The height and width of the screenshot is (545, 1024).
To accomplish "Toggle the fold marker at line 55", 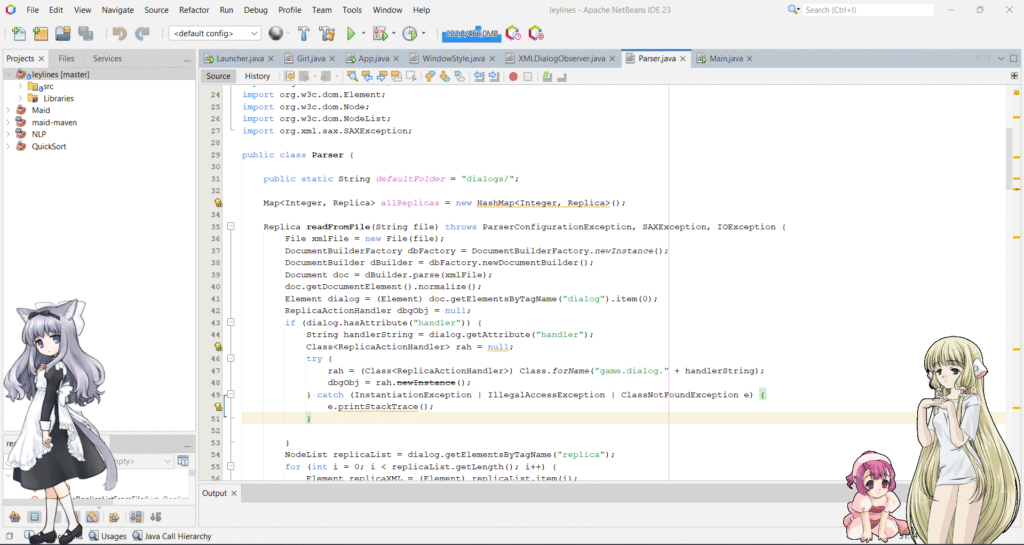I will tap(230, 467).
